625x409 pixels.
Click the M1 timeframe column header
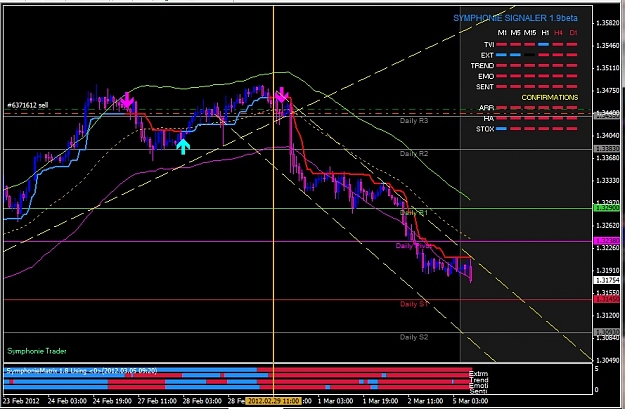(x=502, y=33)
